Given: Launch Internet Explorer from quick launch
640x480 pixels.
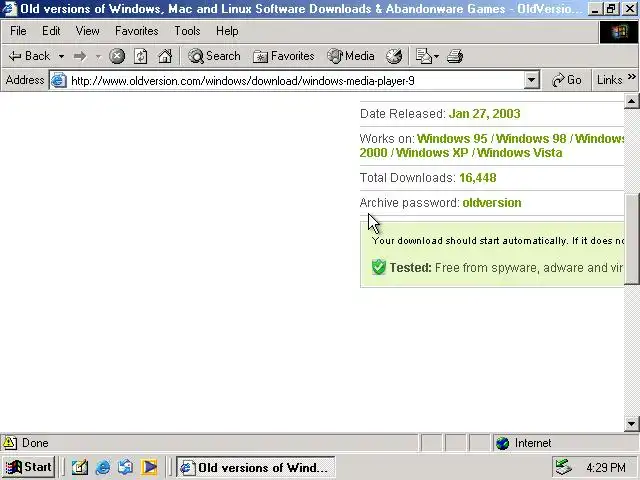Looking at the screenshot, I should tap(102, 467).
